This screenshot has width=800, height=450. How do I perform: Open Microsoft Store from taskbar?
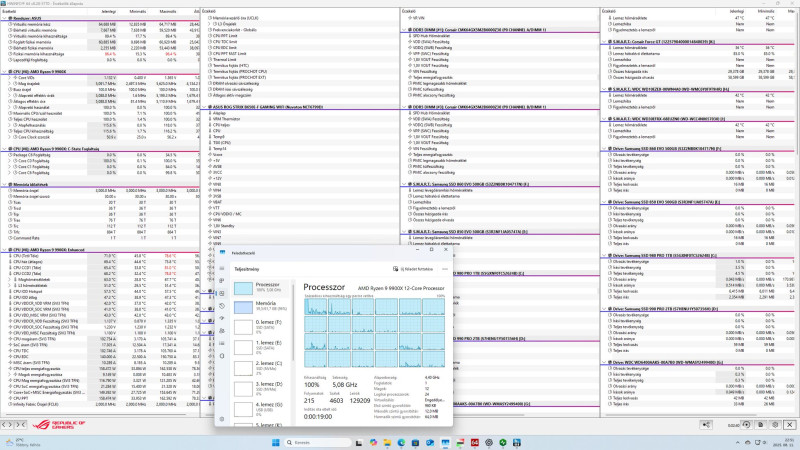[415, 442]
